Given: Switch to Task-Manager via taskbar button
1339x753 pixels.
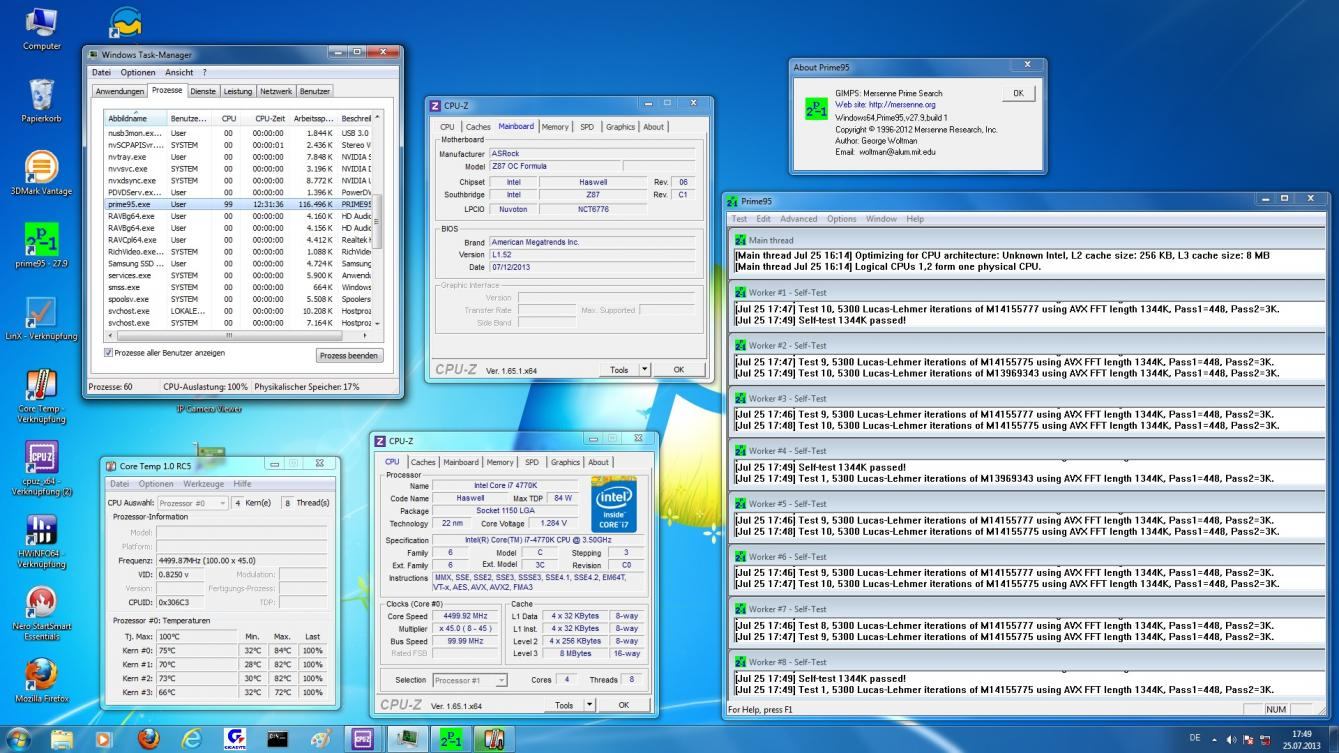Looking at the screenshot, I should (x=407, y=739).
